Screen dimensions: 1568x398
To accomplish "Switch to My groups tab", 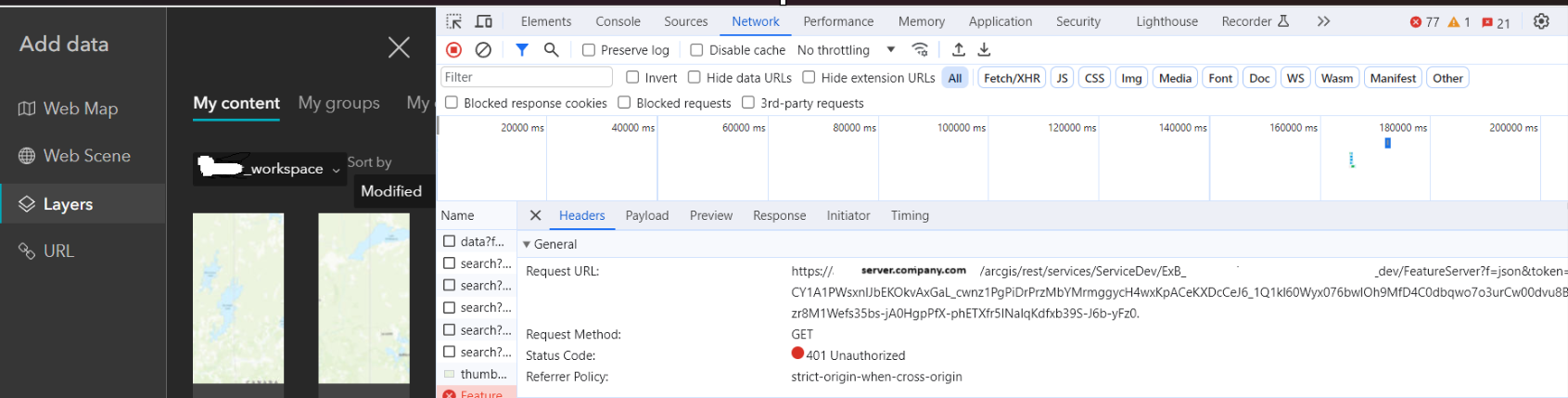I will 339,103.
